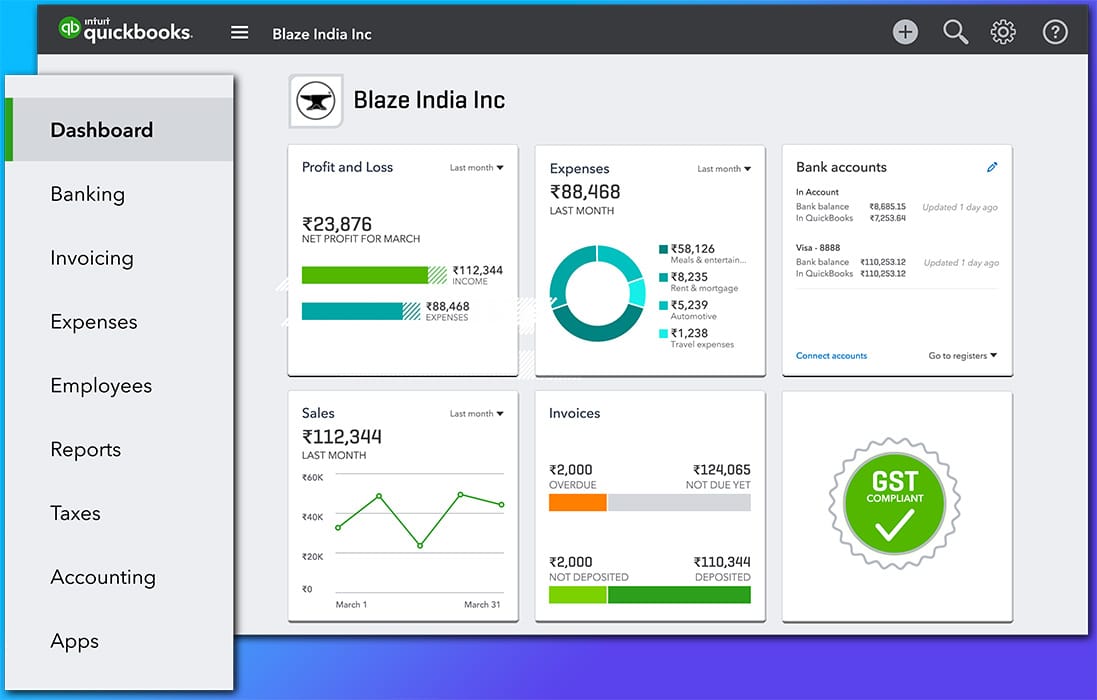
Task: Open the hamburger navigation menu
Action: coord(239,31)
